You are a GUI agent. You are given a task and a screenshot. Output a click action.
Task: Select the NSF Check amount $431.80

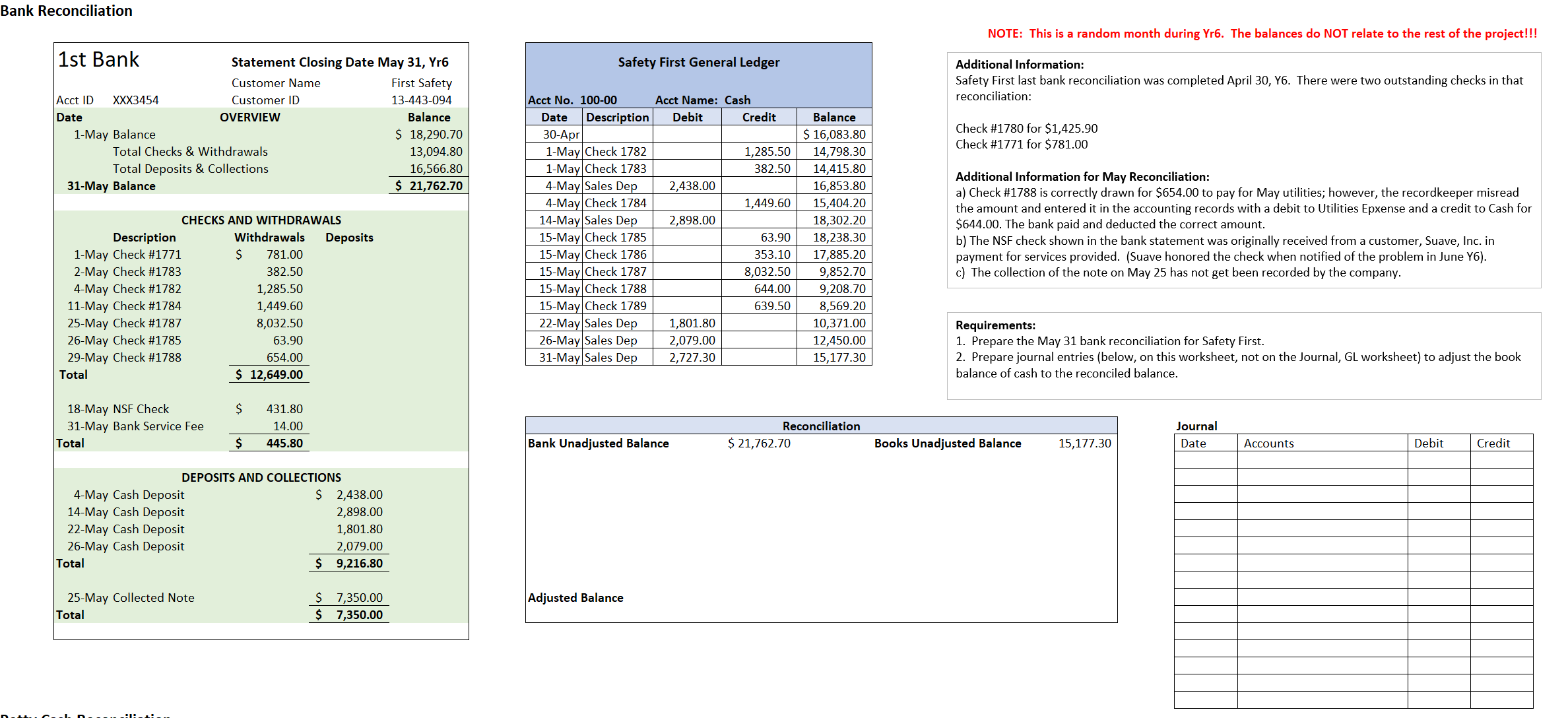[x=290, y=408]
